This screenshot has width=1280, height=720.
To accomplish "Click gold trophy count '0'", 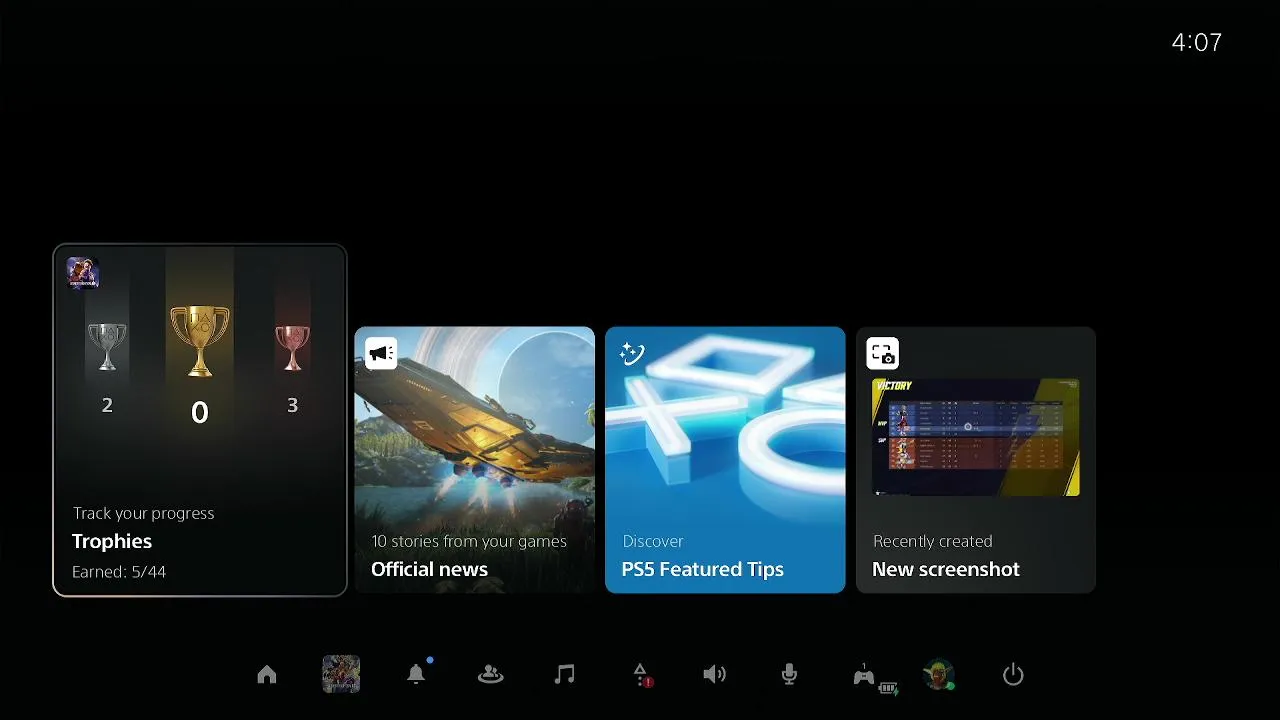I will click(x=200, y=412).
